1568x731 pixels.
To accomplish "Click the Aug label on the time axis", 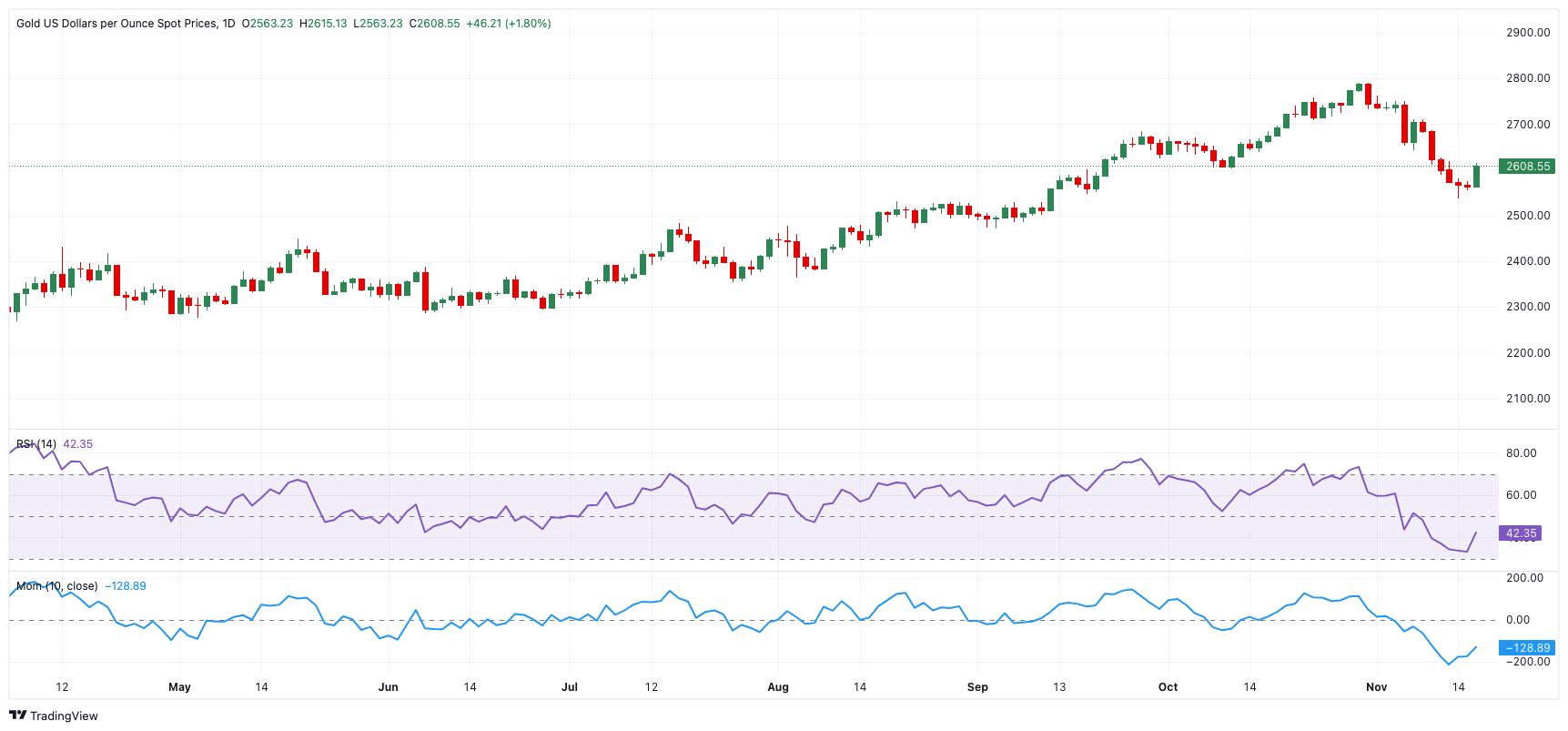I will pos(778,687).
